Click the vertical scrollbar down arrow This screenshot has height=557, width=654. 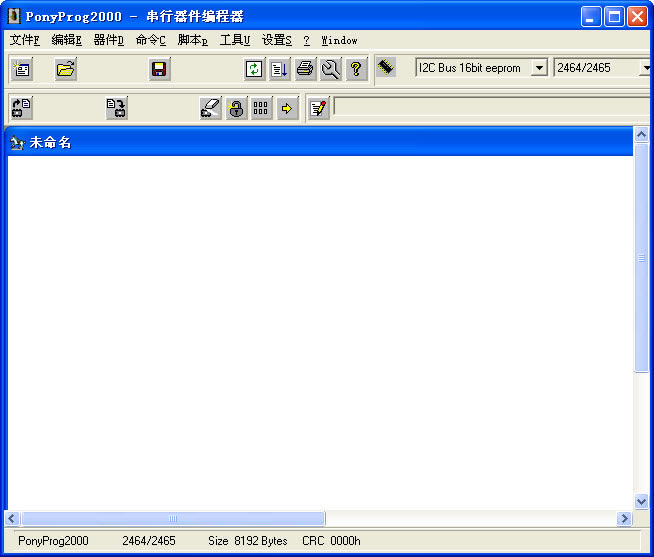[642, 502]
